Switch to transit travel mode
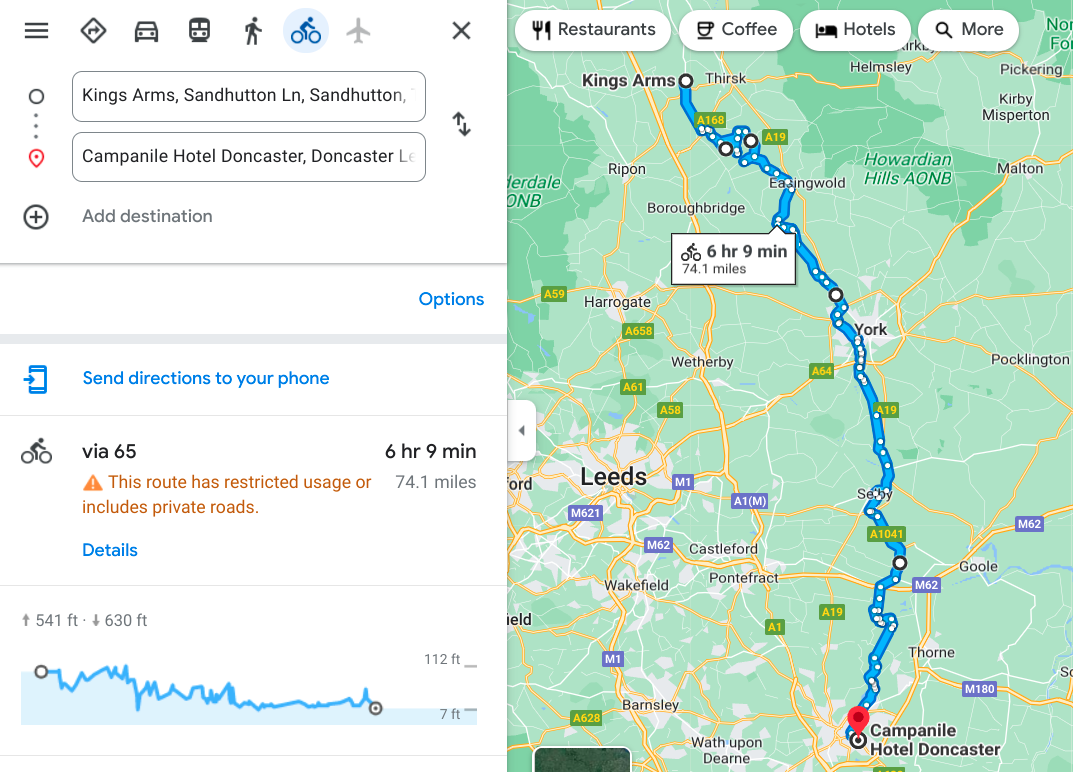Viewport: 1073px width, 772px height. 199,31
